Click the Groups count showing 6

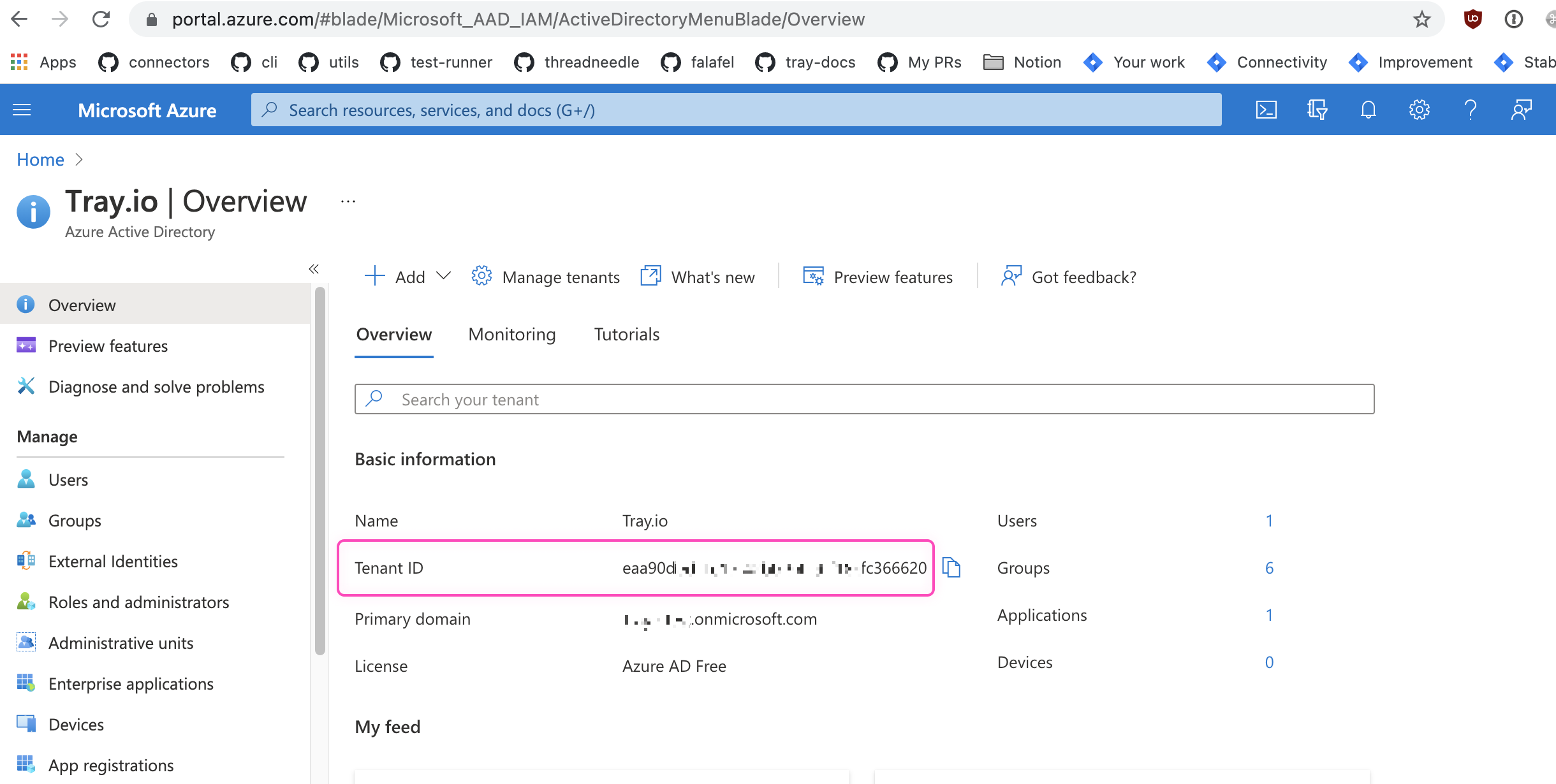1270,567
